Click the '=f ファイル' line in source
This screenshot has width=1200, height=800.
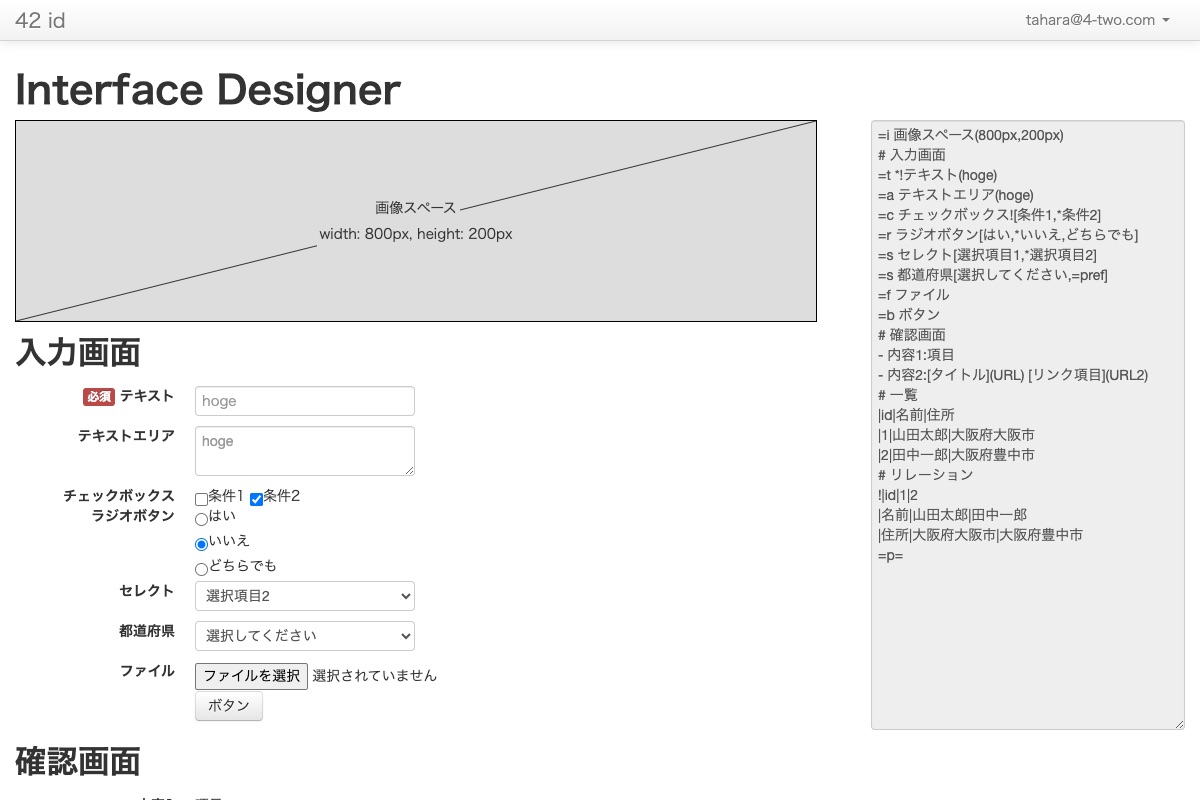click(914, 295)
